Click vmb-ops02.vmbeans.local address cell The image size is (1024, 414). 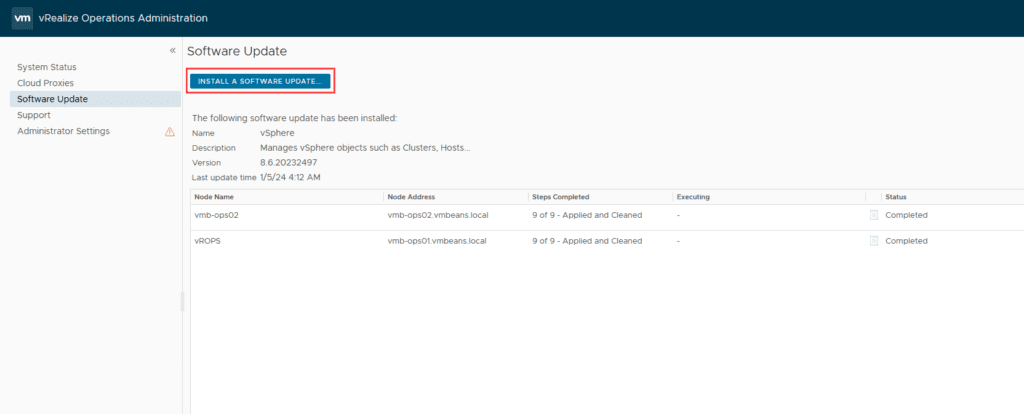437,215
